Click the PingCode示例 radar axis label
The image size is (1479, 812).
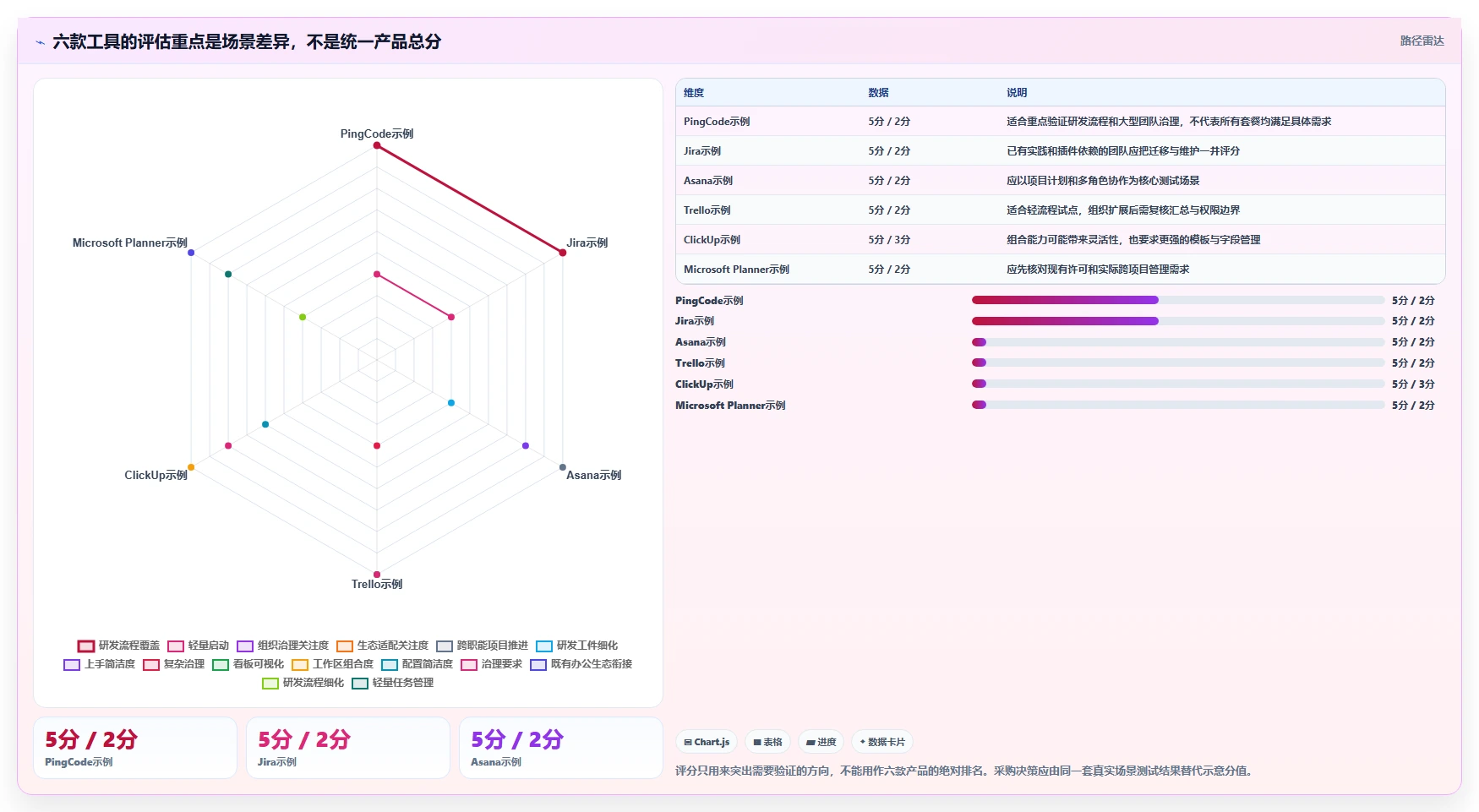click(377, 134)
